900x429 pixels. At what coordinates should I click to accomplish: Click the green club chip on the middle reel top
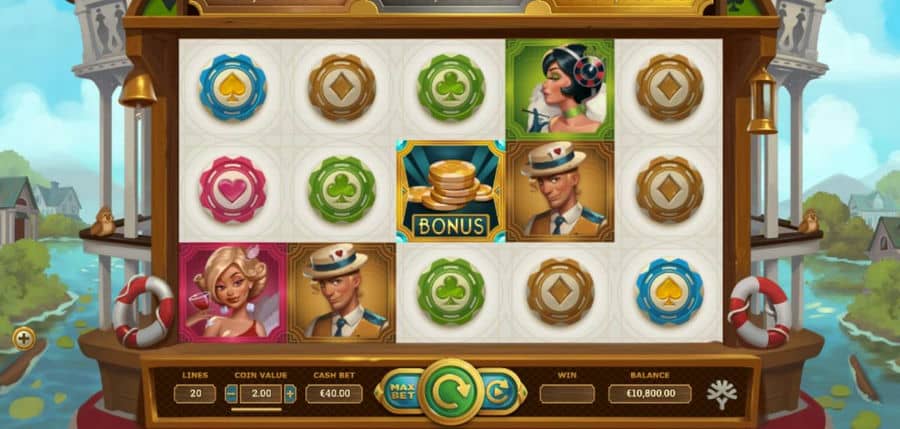tap(451, 87)
